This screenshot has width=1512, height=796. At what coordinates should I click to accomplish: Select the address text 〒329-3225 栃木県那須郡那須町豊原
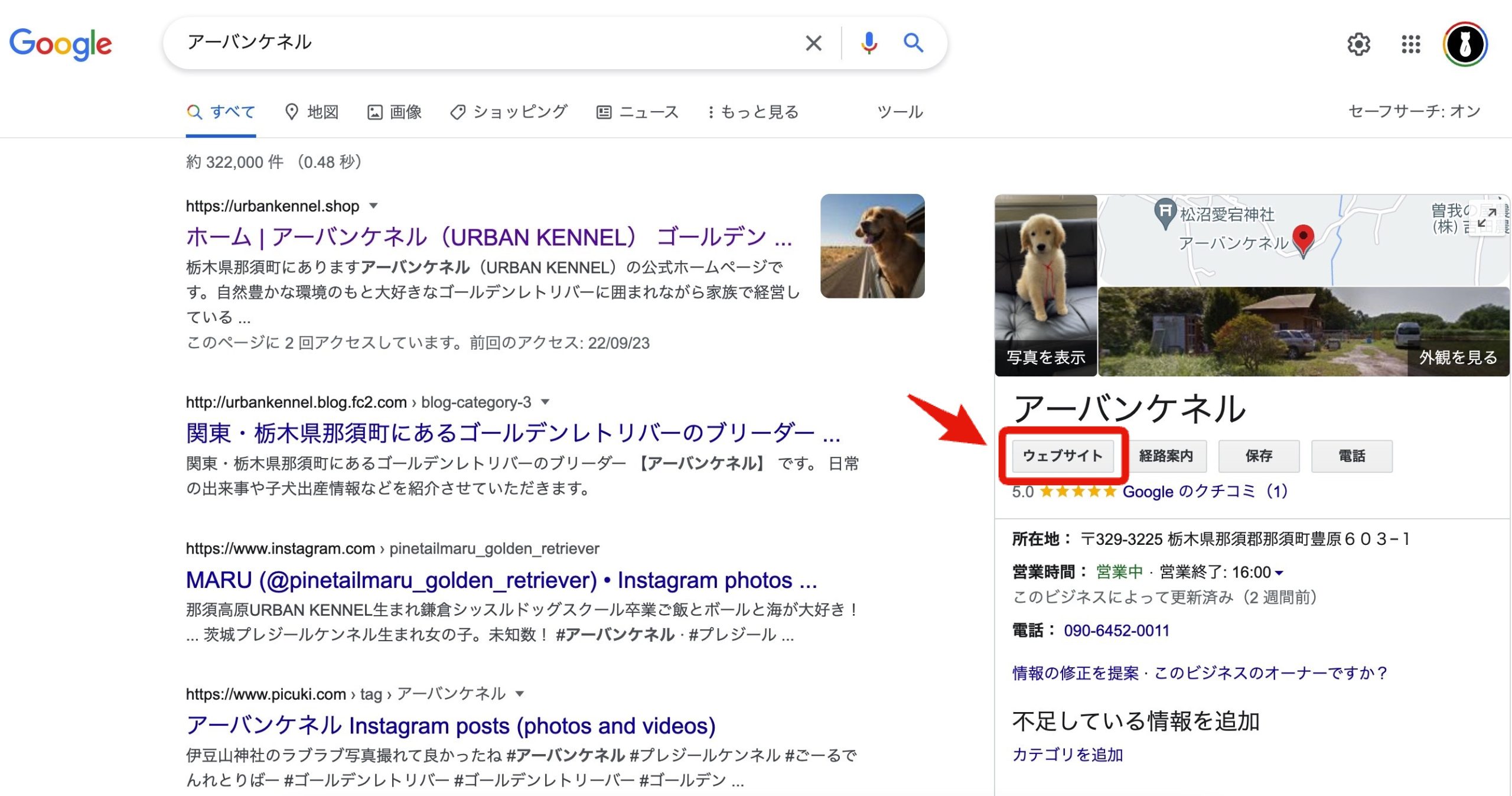(x=1211, y=539)
